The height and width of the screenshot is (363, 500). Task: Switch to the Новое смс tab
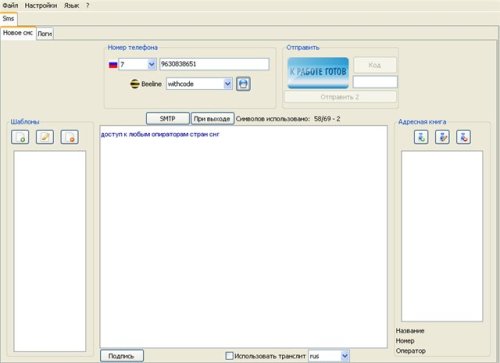(x=18, y=33)
